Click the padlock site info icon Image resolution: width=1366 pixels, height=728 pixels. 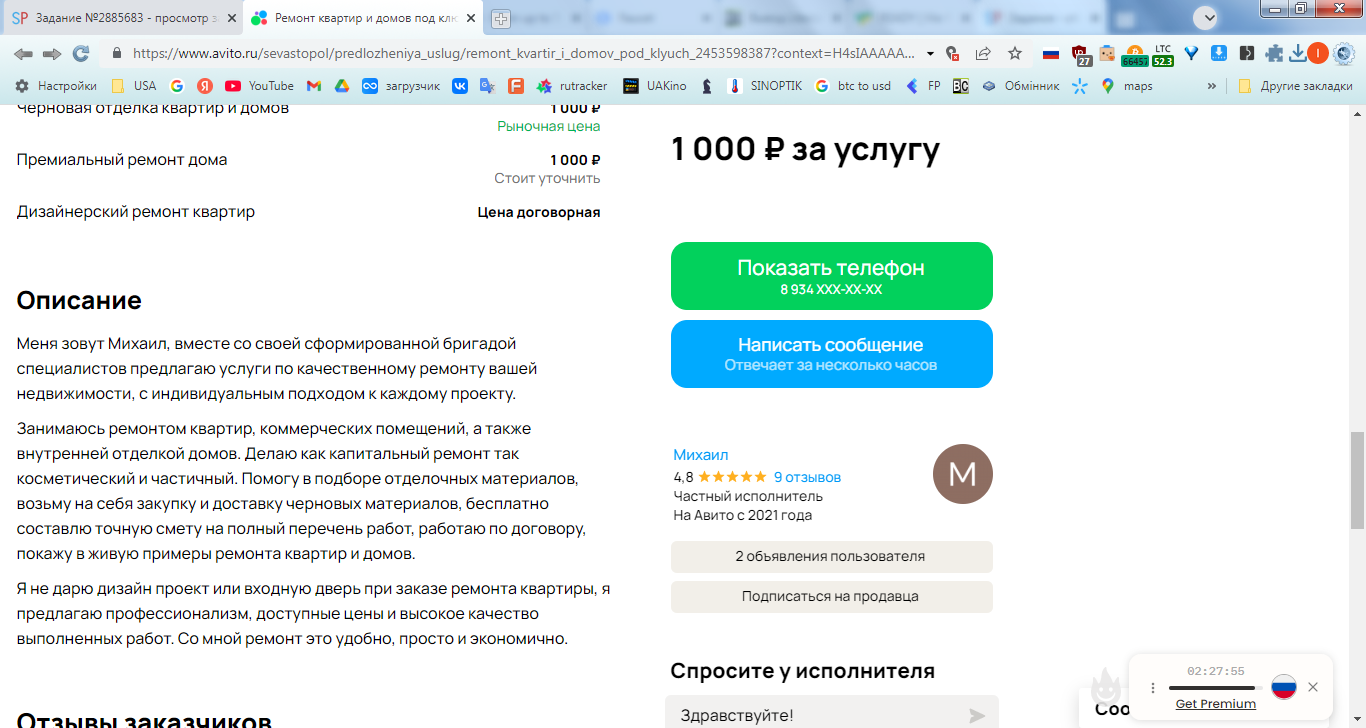[117, 53]
